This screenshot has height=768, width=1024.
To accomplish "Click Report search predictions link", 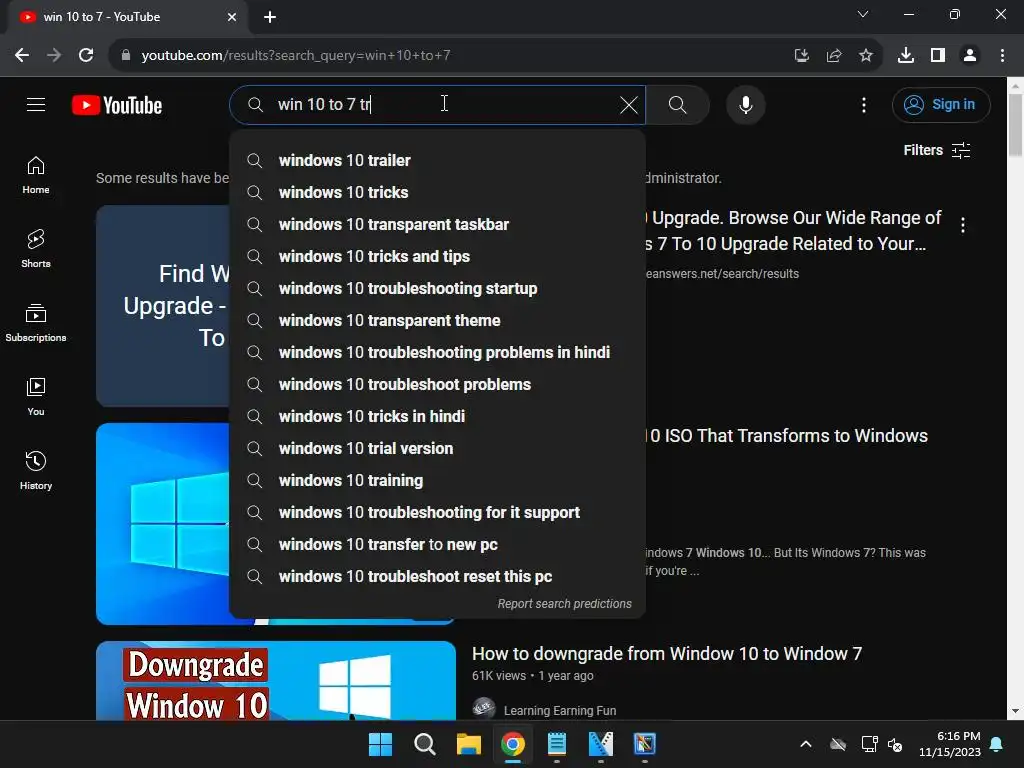I will [564, 603].
